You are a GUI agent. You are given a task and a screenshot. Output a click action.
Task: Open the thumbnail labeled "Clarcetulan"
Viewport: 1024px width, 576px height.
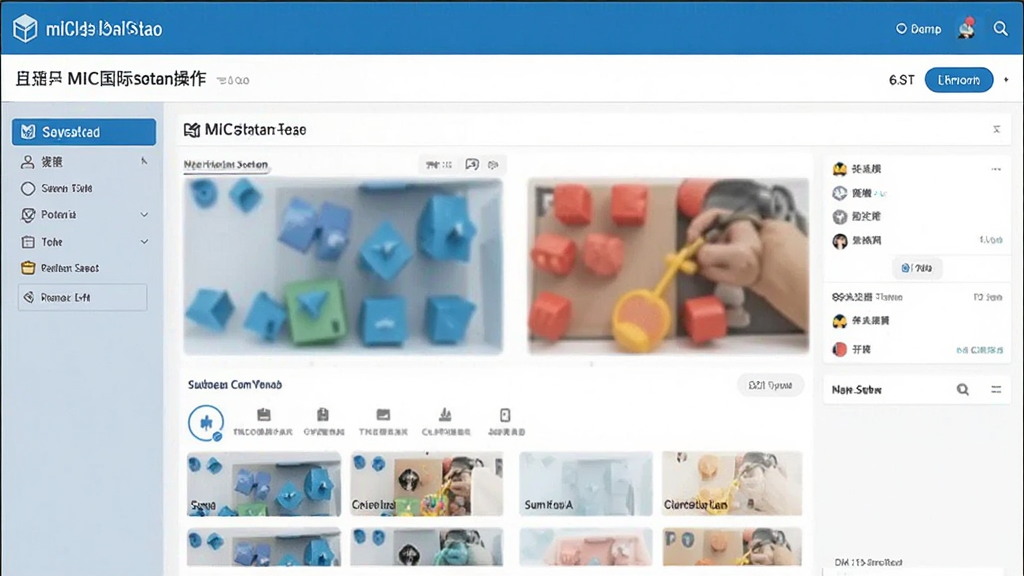tap(732, 484)
